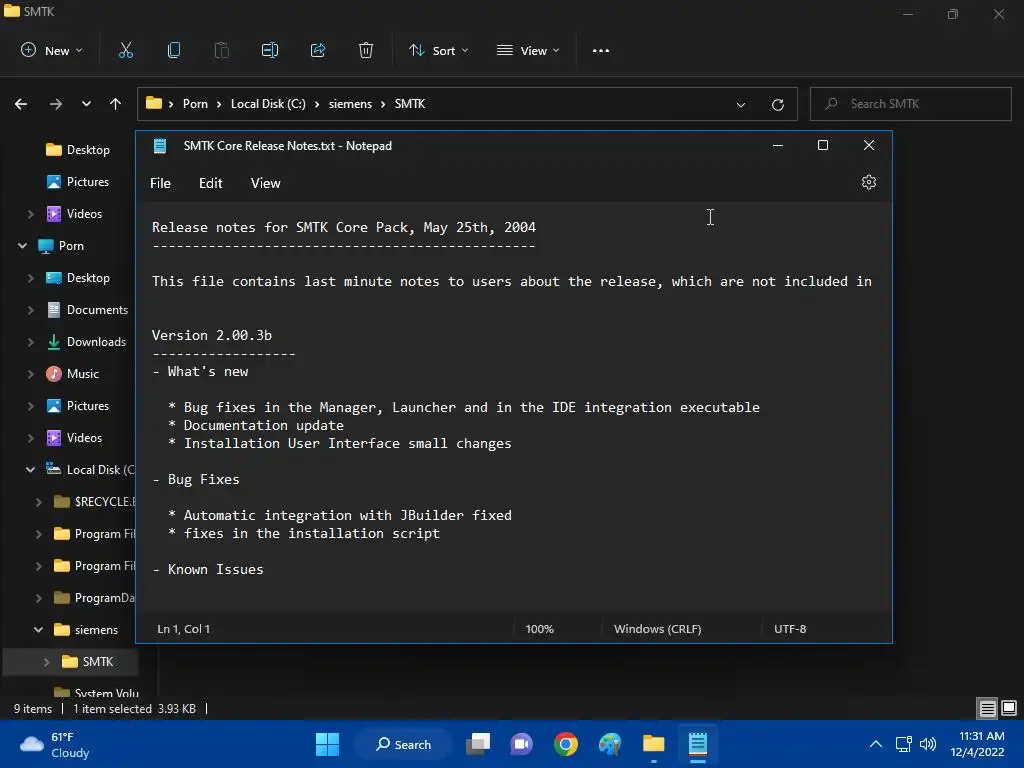Screen dimensions: 1024x768
Task: Click the SMTK breadcrumb segment
Action: (409, 104)
